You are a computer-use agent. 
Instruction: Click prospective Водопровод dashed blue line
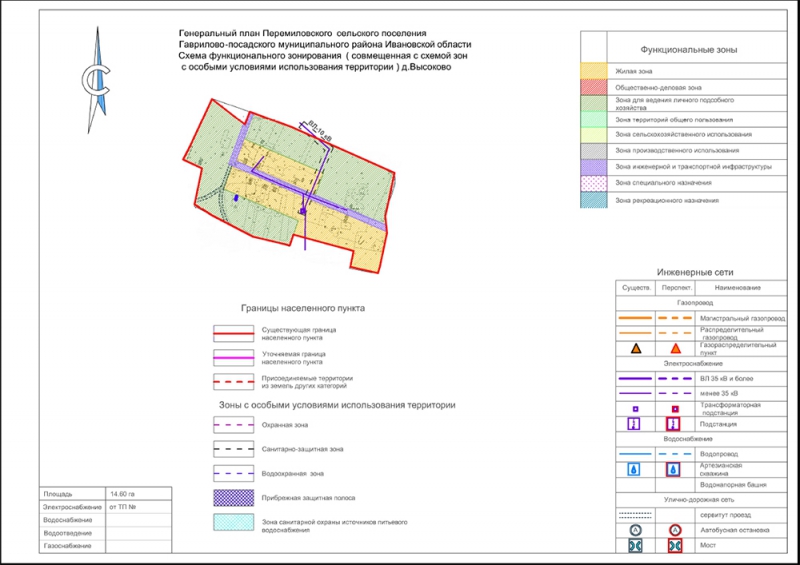pyautogui.click(x=675, y=454)
